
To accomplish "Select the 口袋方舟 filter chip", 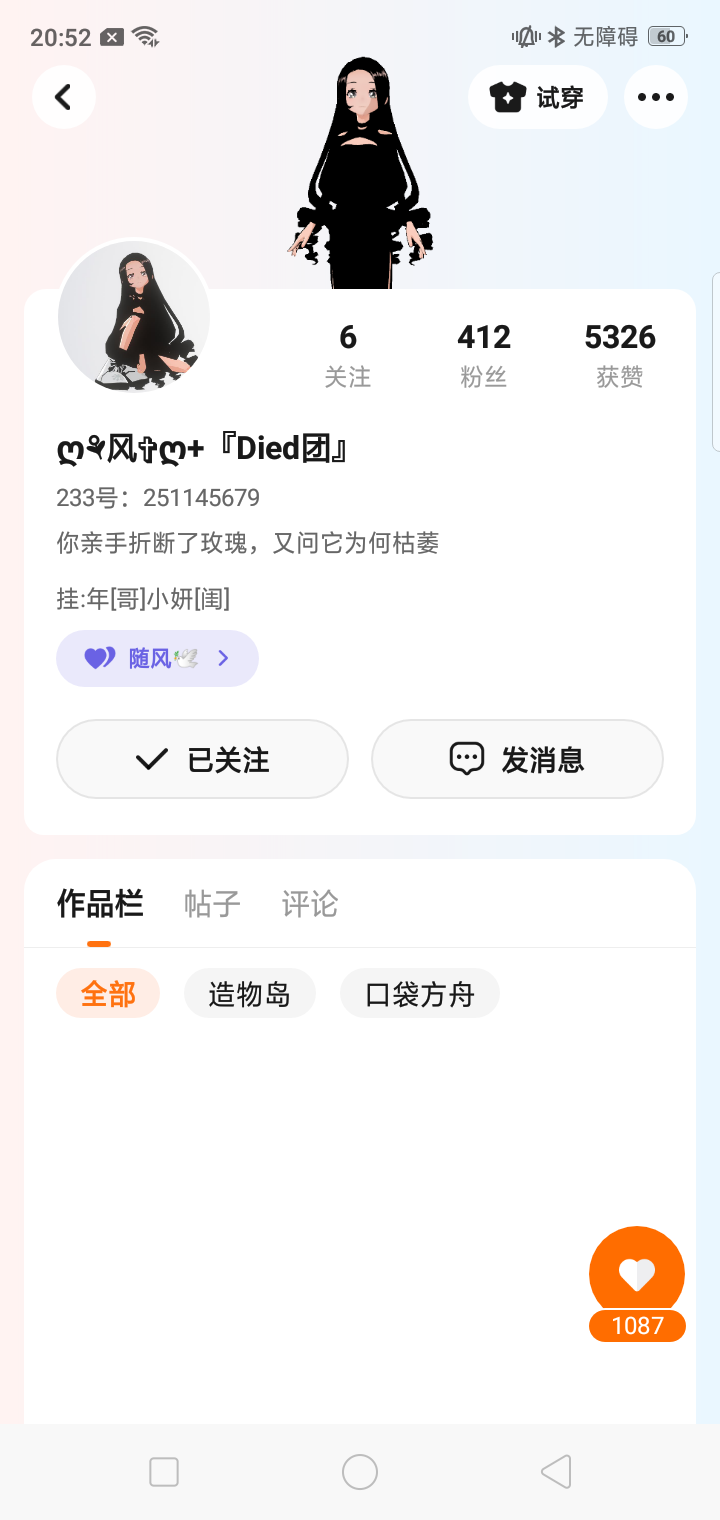I will point(419,994).
